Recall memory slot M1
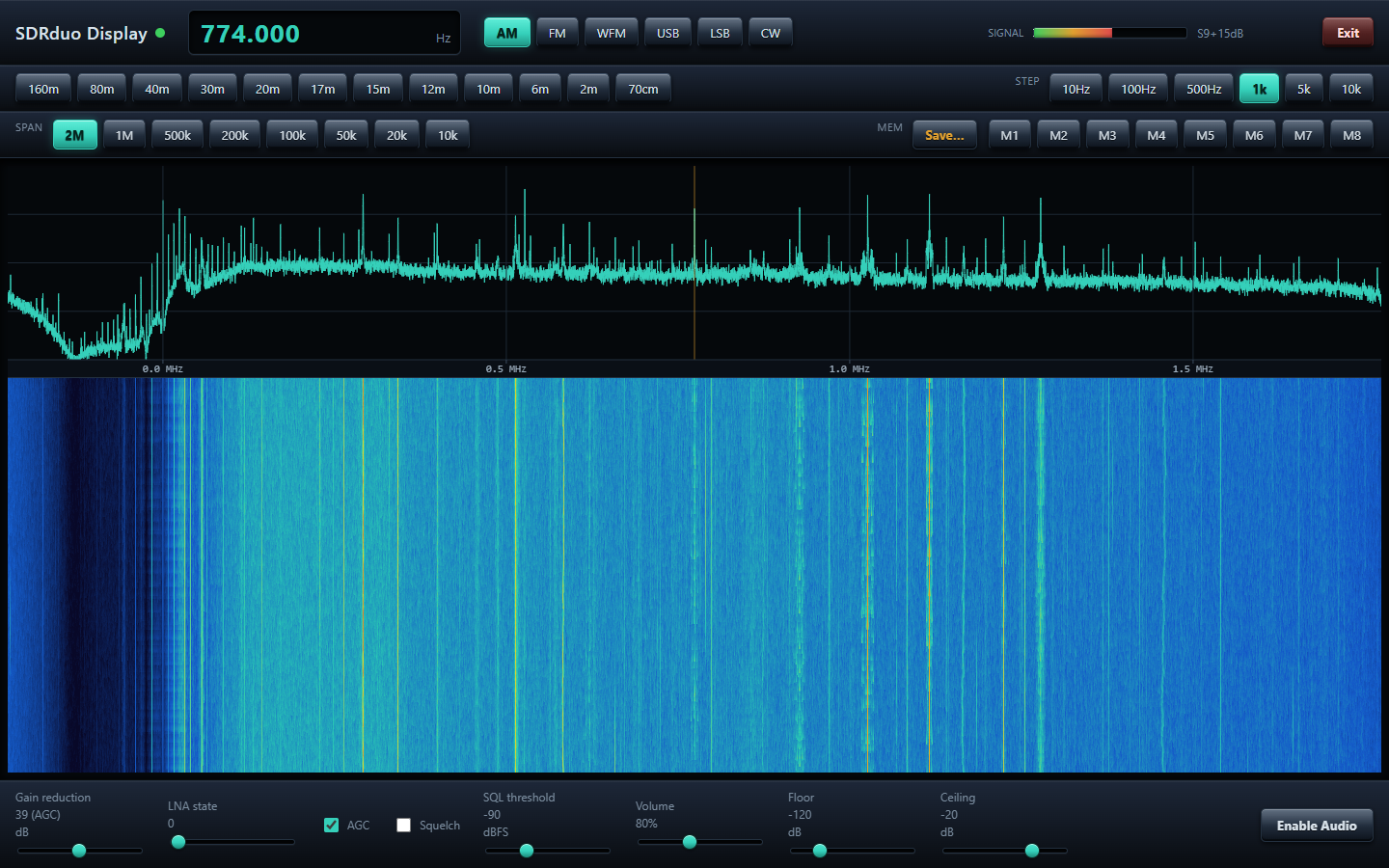The height and width of the screenshot is (868, 1389). (x=1010, y=135)
